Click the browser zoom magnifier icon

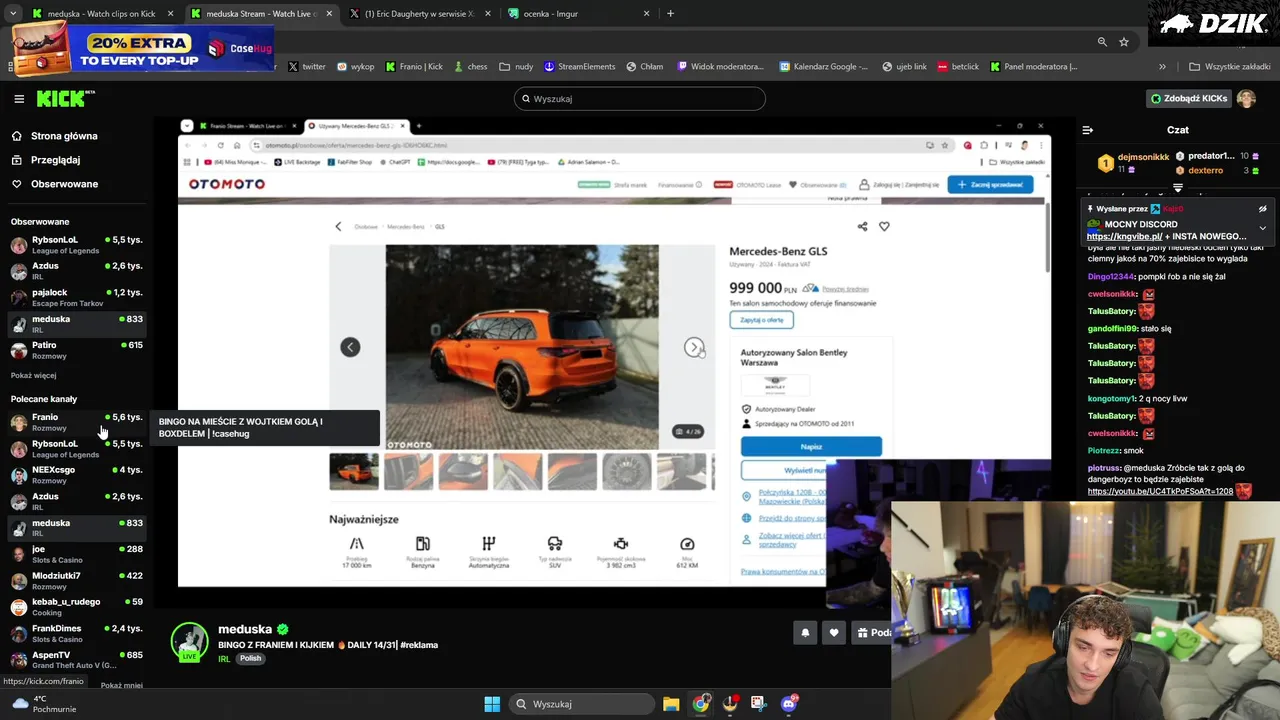pyautogui.click(x=1102, y=42)
